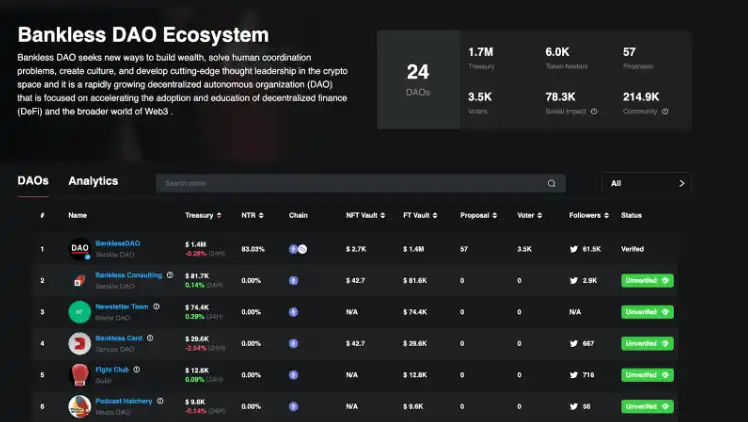
Task: Open the Newsletter Team green avatar
Action: (80, 312)
